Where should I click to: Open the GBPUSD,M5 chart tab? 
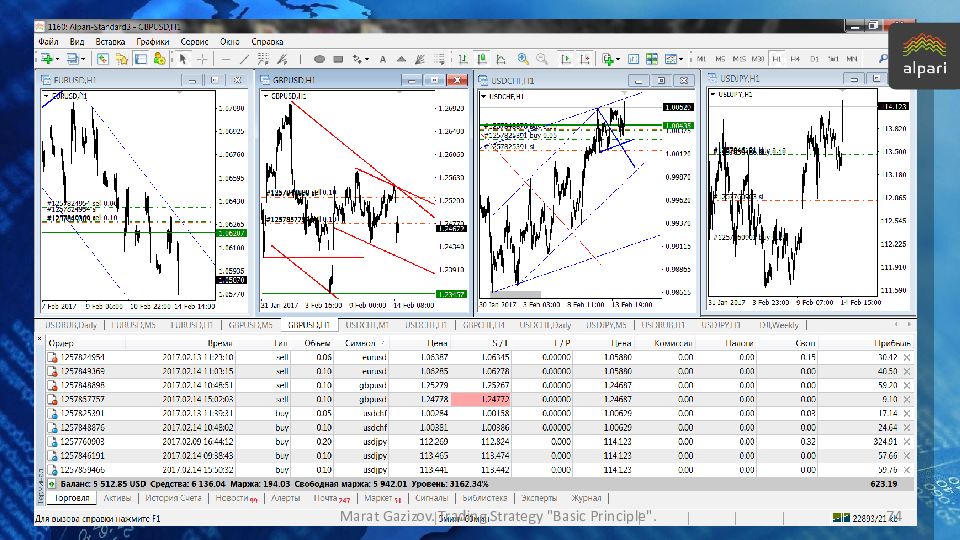[250, 325]
